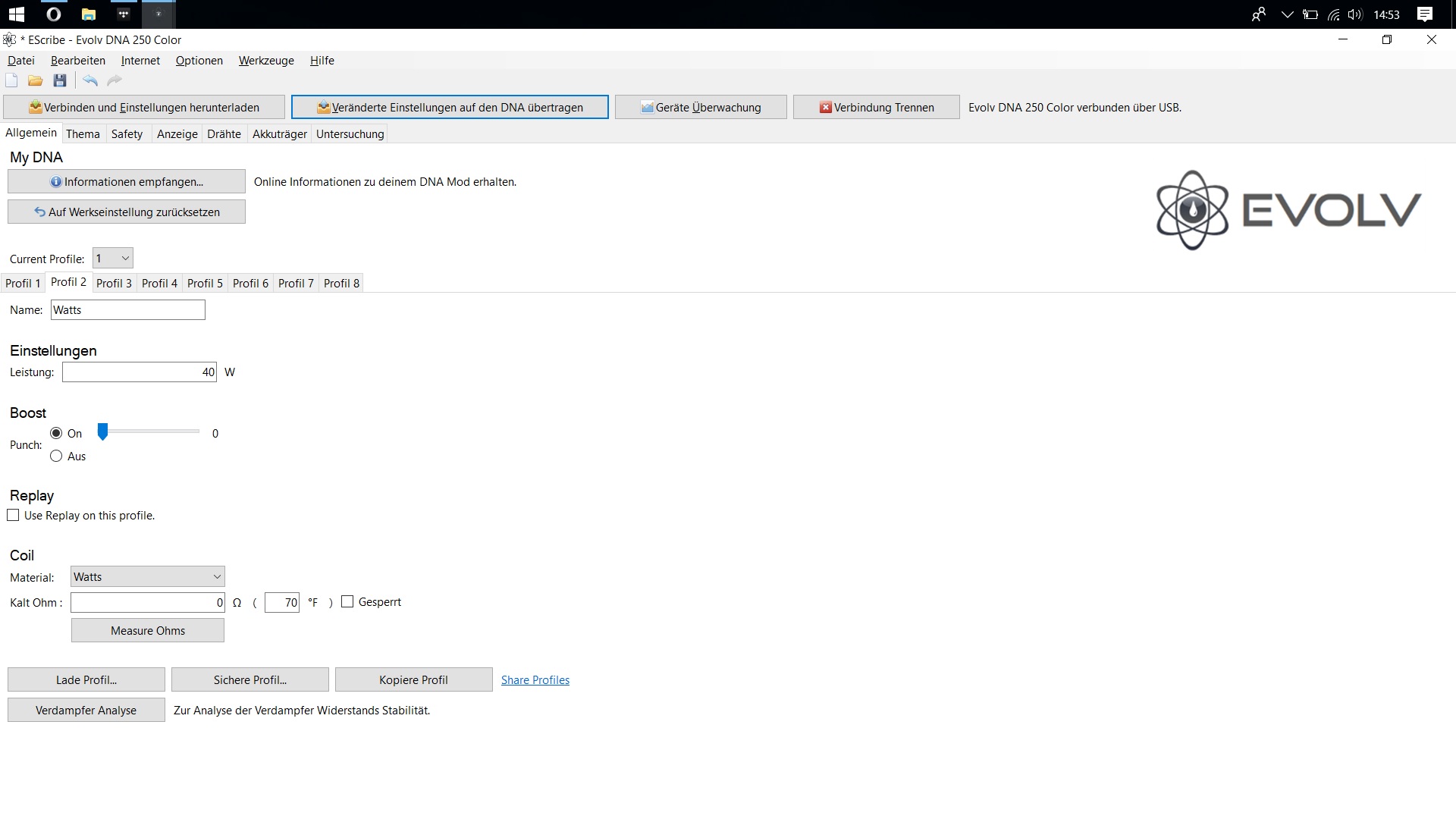Select the Profil 5 tab

click(x=205, y=283)
